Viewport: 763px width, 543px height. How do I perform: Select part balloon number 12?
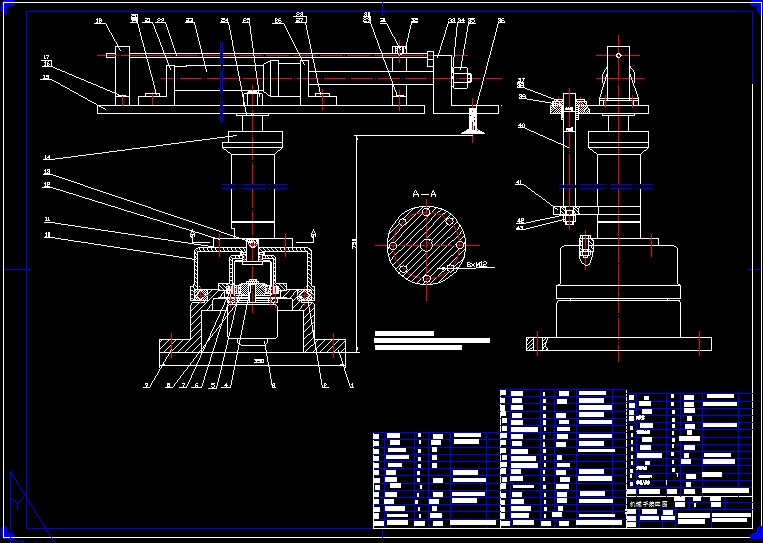coord(47,185)
